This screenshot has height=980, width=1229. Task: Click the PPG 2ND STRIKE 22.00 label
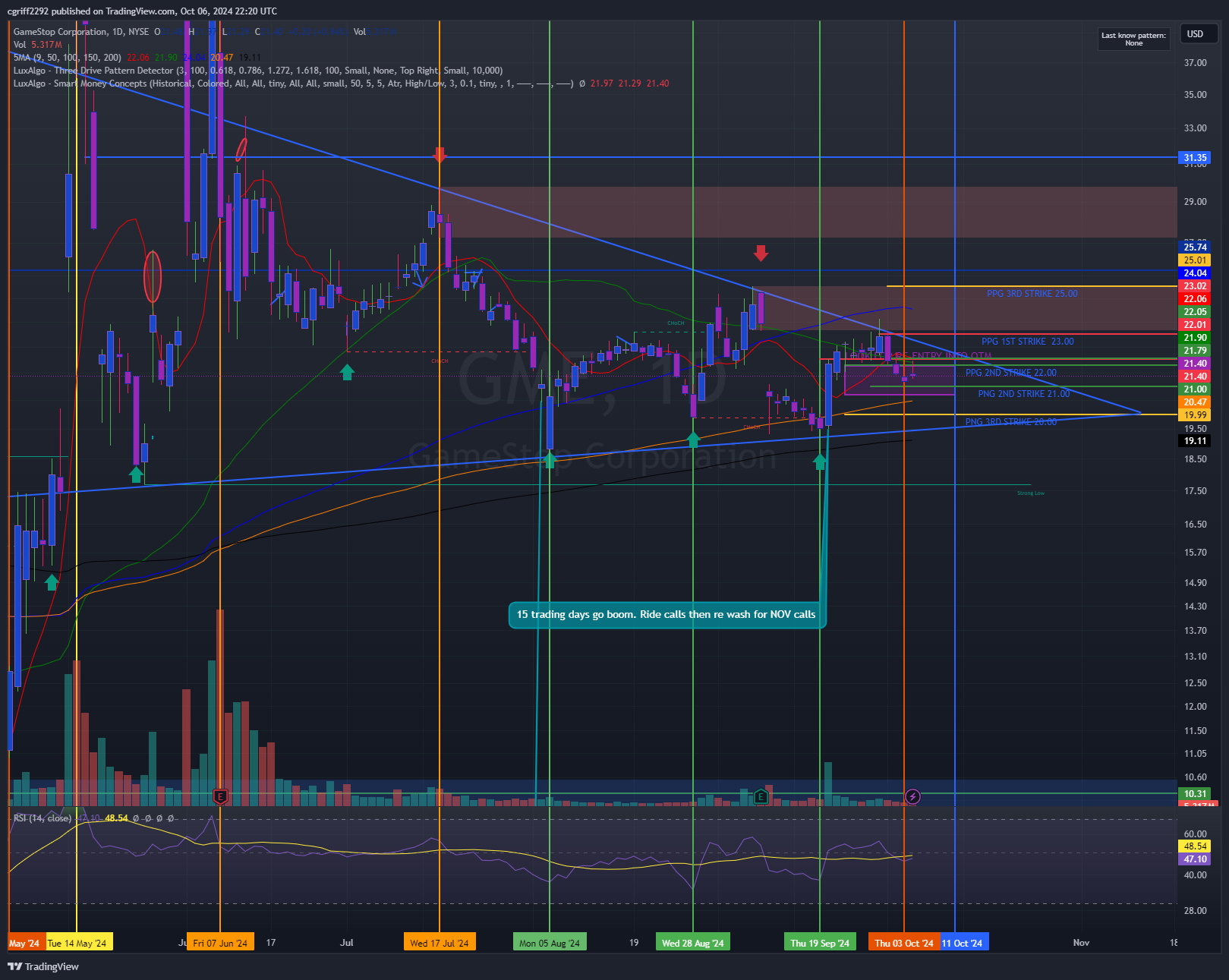tap(1010, 373)
